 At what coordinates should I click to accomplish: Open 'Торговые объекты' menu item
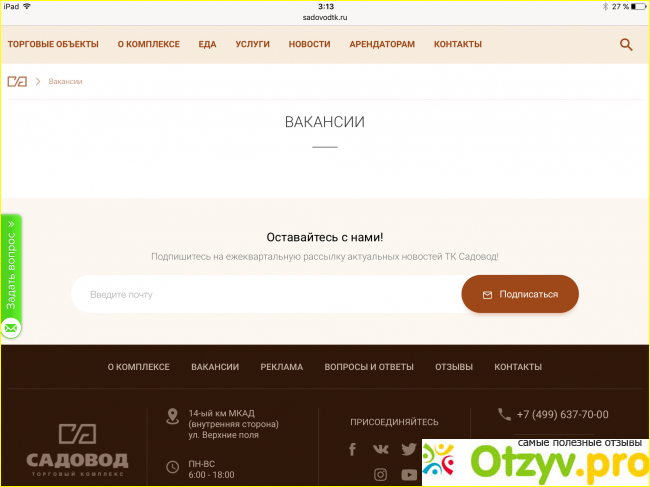[x=53, y=44]
